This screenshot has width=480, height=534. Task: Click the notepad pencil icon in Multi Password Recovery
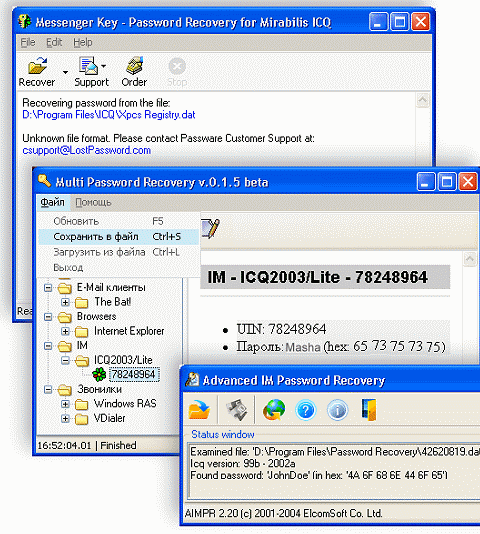point(210,229)
